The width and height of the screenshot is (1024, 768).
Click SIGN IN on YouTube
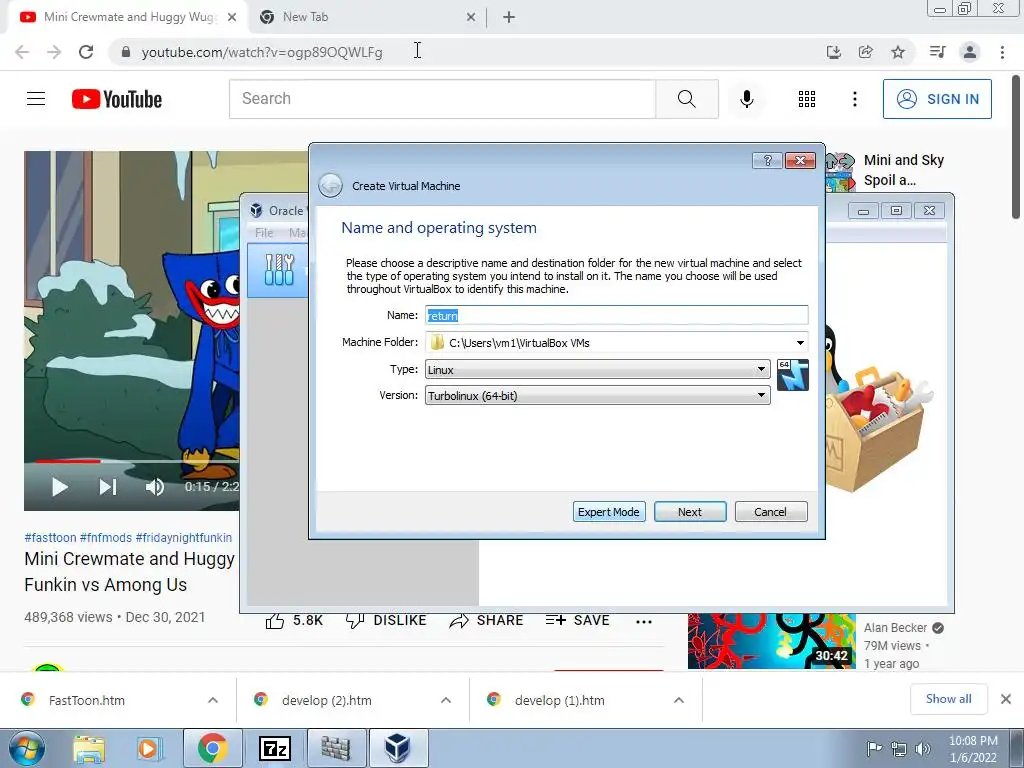pos(937,99)
